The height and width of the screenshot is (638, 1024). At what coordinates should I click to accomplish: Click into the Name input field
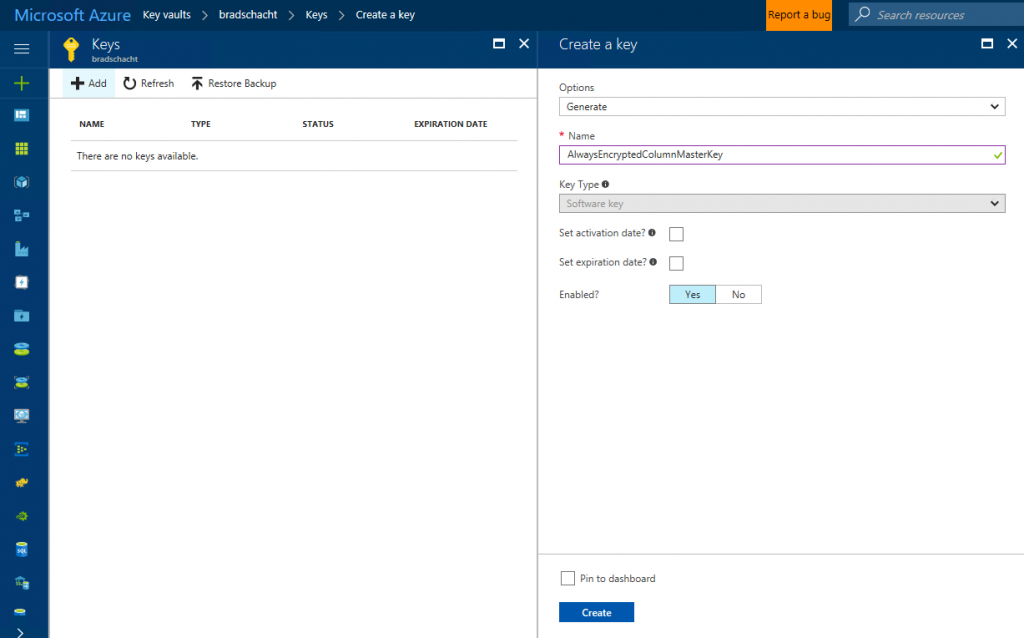(x=782, y=155)
